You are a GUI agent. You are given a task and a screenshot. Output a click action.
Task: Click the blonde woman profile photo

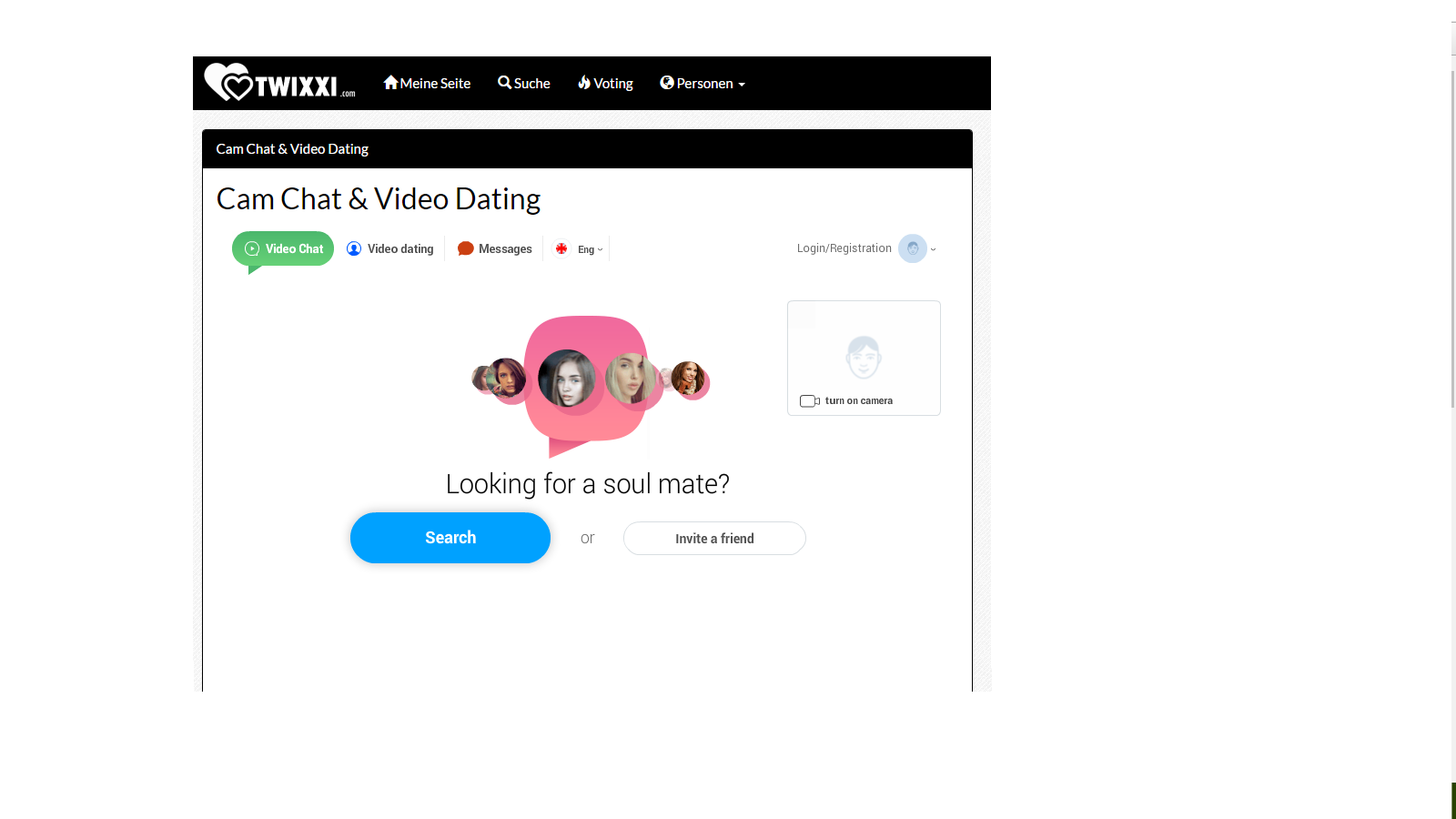pyautogui.click(x=630, y=378)
